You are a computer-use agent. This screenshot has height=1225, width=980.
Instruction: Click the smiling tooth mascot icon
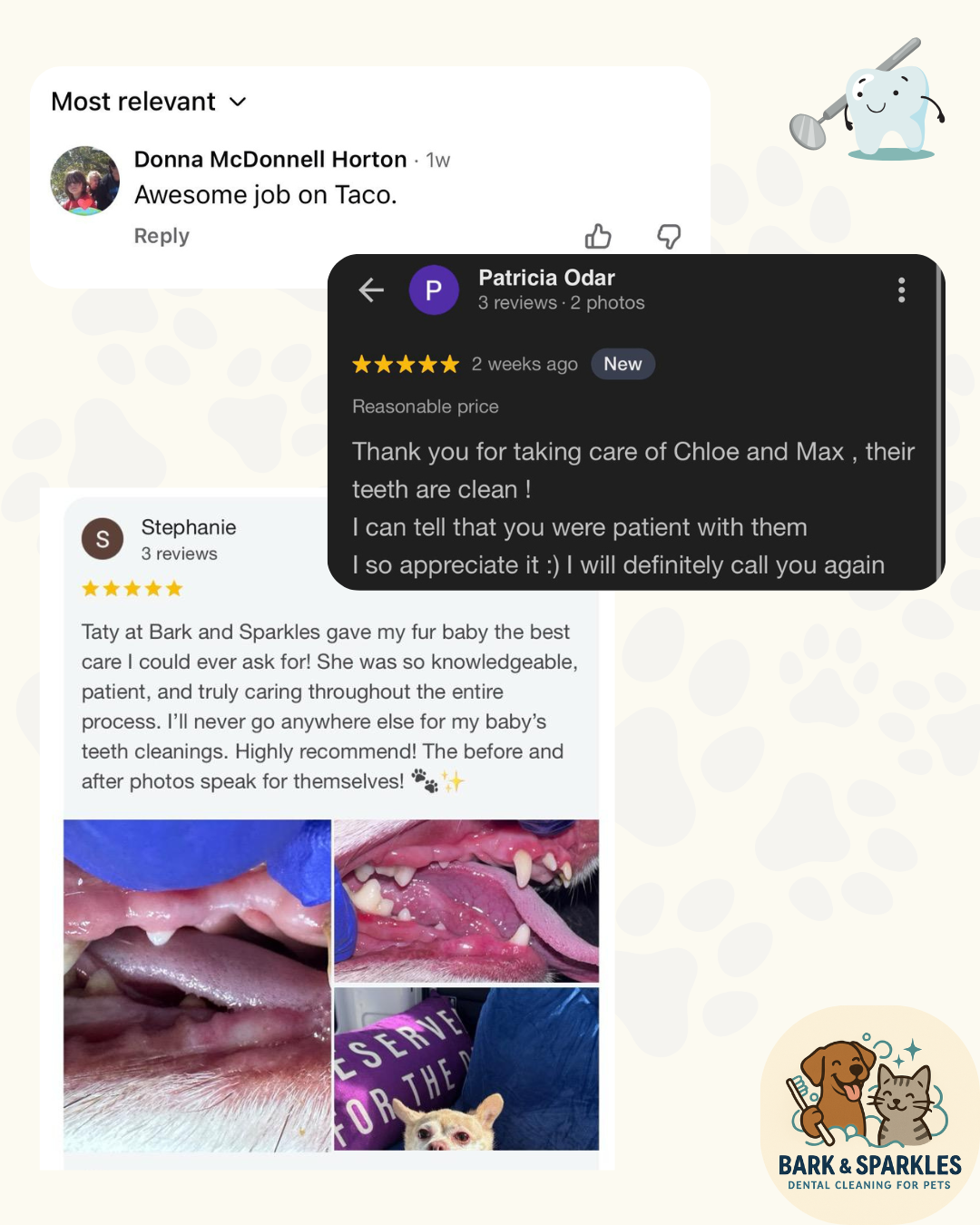868,102
